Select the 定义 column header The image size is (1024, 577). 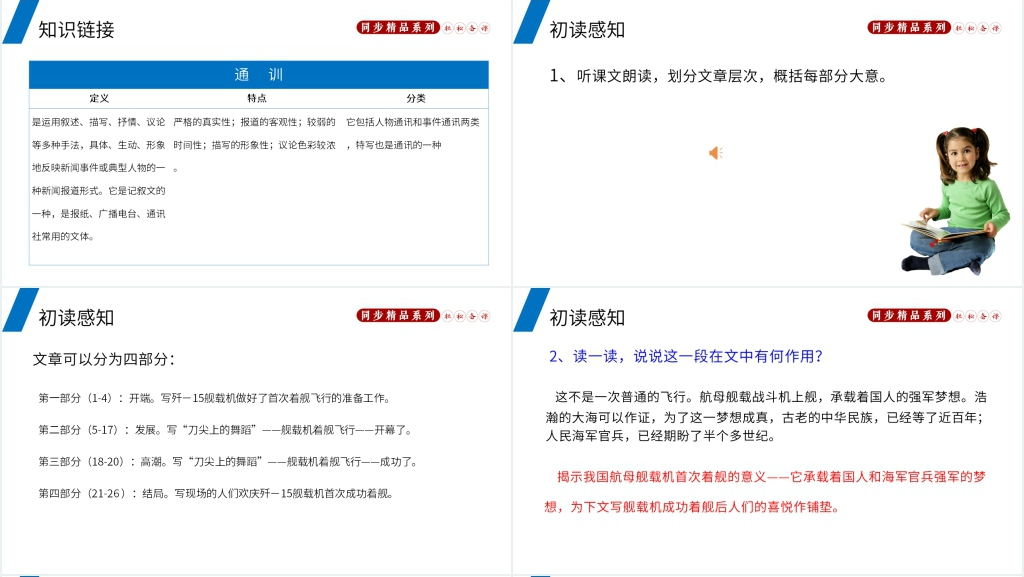[99, 98]
